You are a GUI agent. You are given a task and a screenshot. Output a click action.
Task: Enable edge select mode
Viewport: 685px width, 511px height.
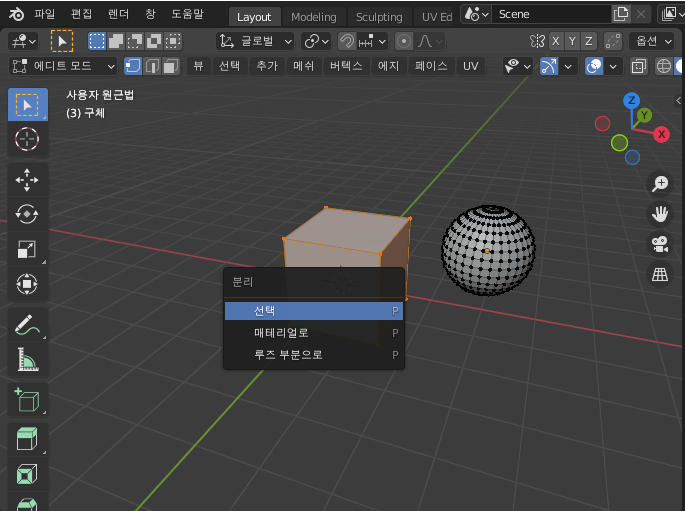[x=152, y=66]
